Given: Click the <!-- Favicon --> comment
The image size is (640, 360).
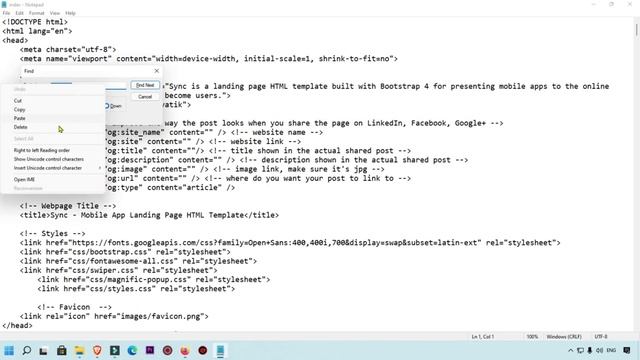Looking at the screenshot, I should coord(74,307).
